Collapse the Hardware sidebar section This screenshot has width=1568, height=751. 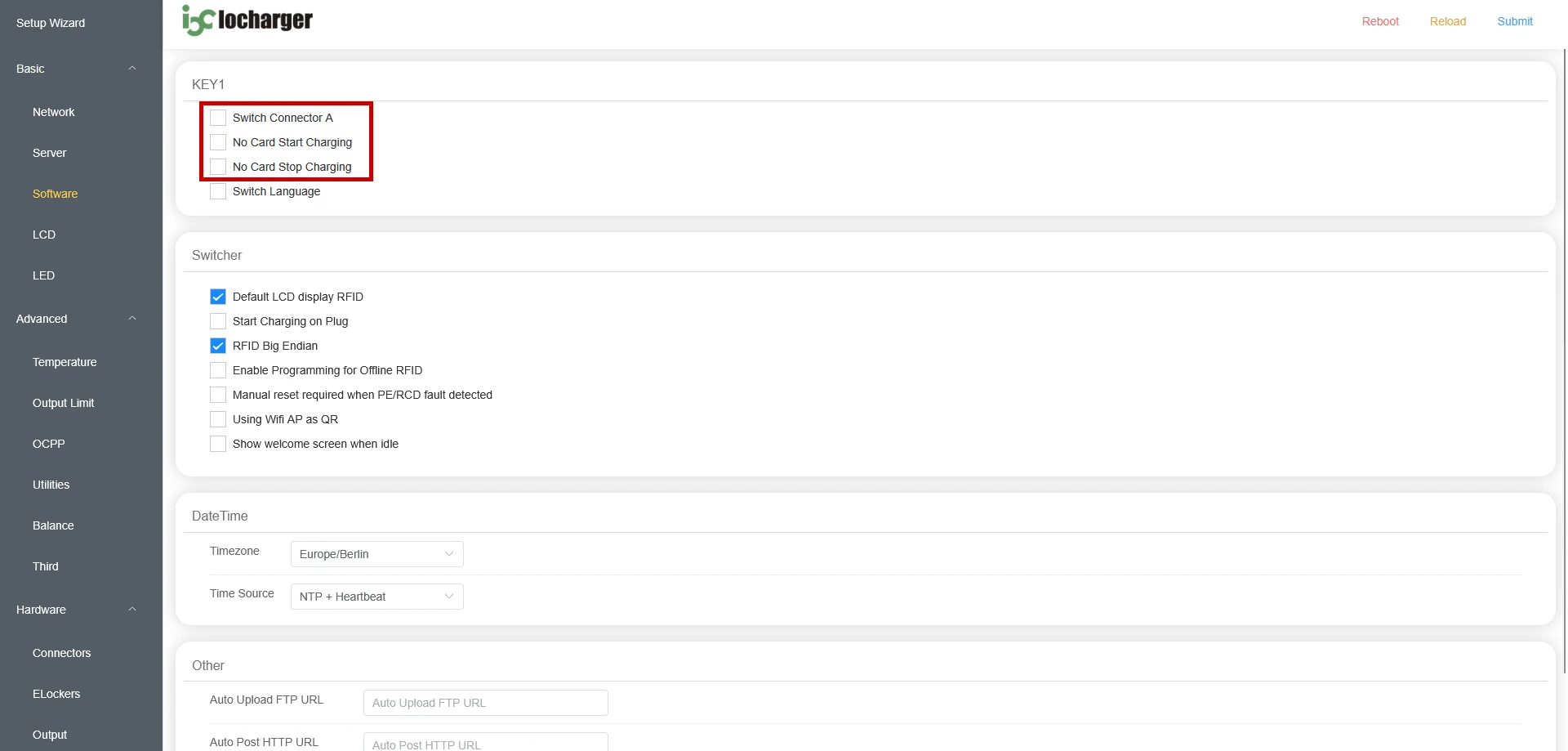tap(131, 610)
